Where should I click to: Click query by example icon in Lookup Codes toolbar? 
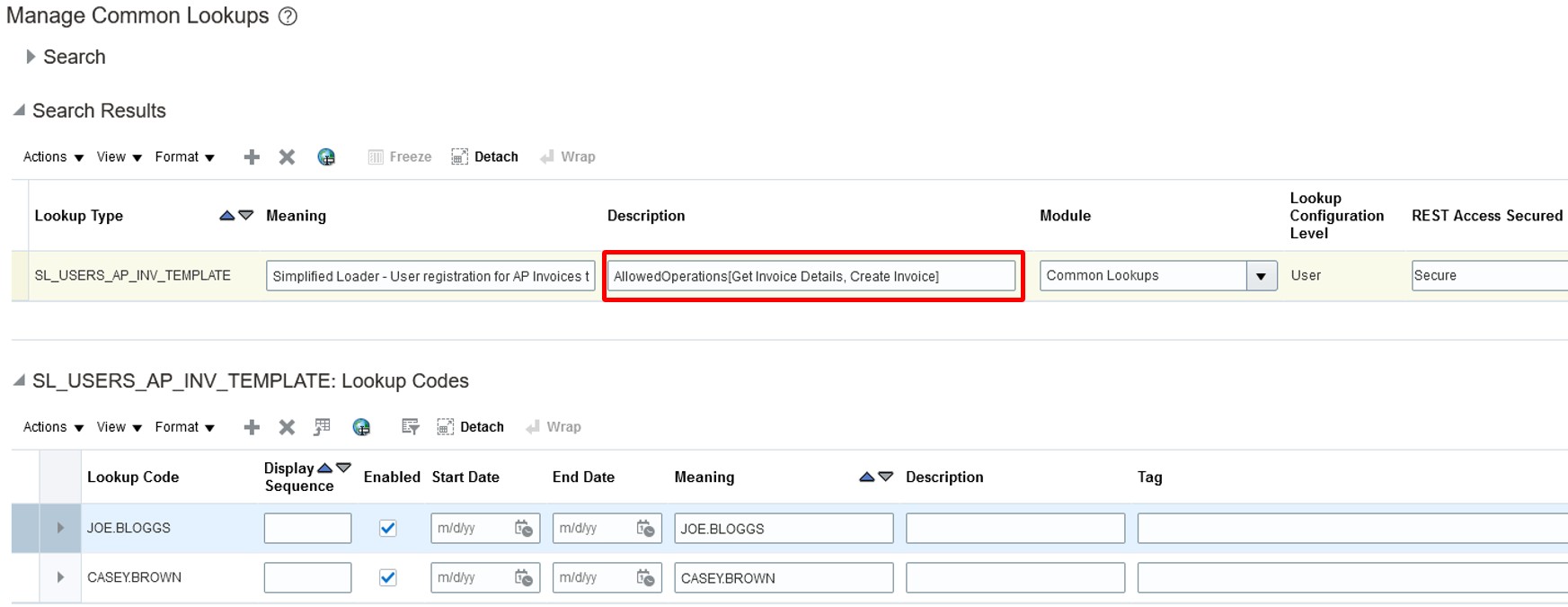(410, 426)
